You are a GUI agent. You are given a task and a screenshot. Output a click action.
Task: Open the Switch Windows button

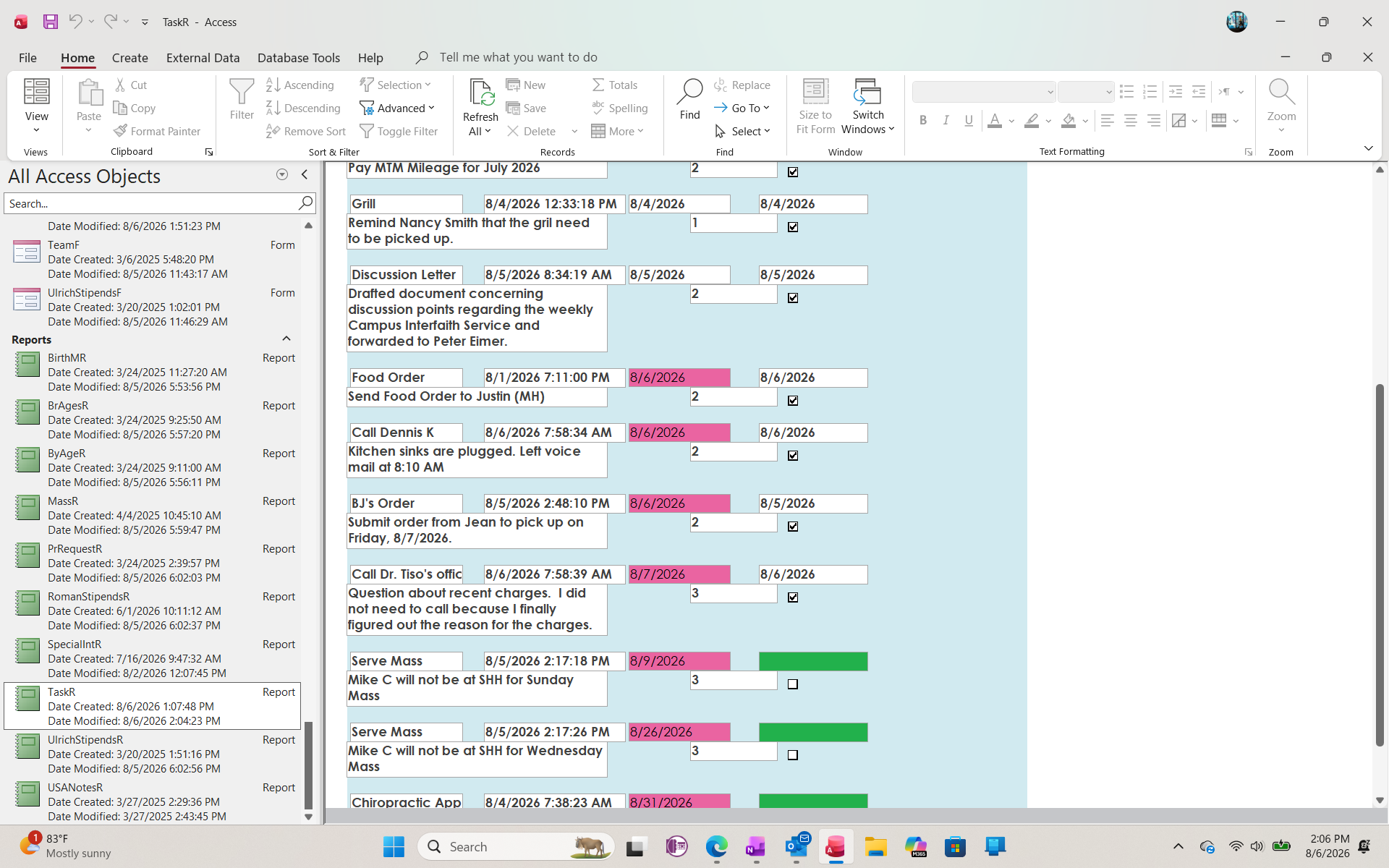pos(867,106)
